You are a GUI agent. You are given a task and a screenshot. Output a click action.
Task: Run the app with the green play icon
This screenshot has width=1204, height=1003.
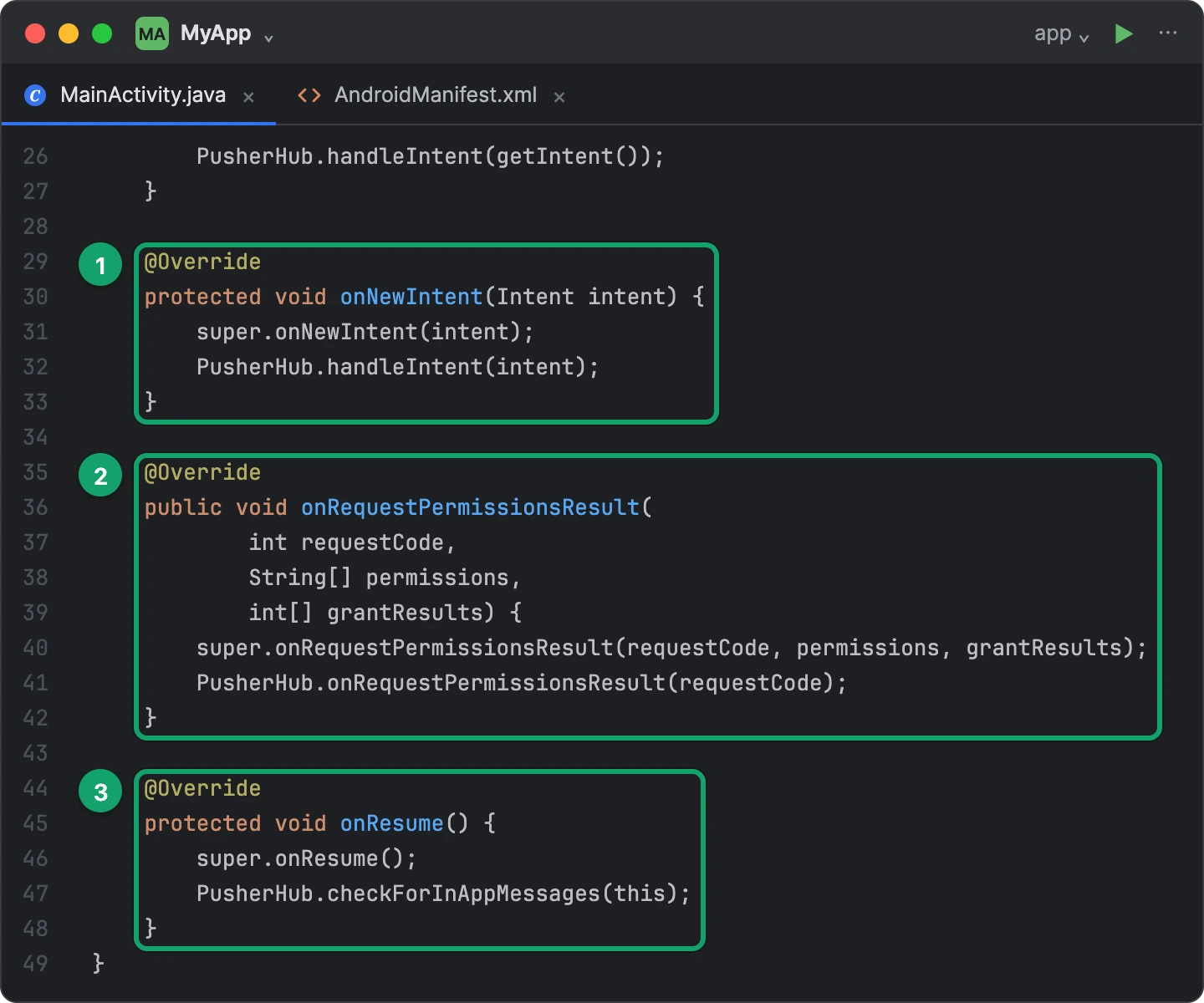point(1124,34)
